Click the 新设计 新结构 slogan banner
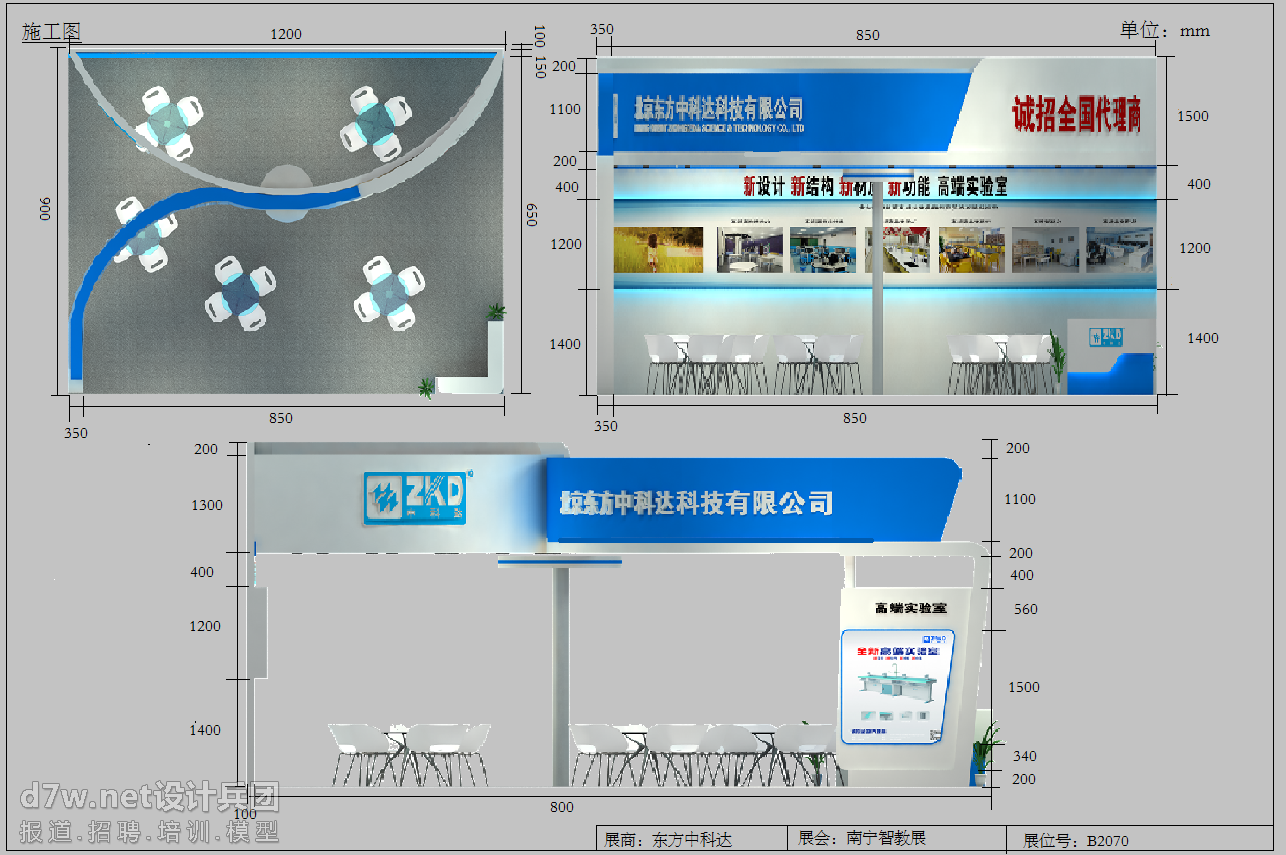1286x855 pixels. click(875, 186)
